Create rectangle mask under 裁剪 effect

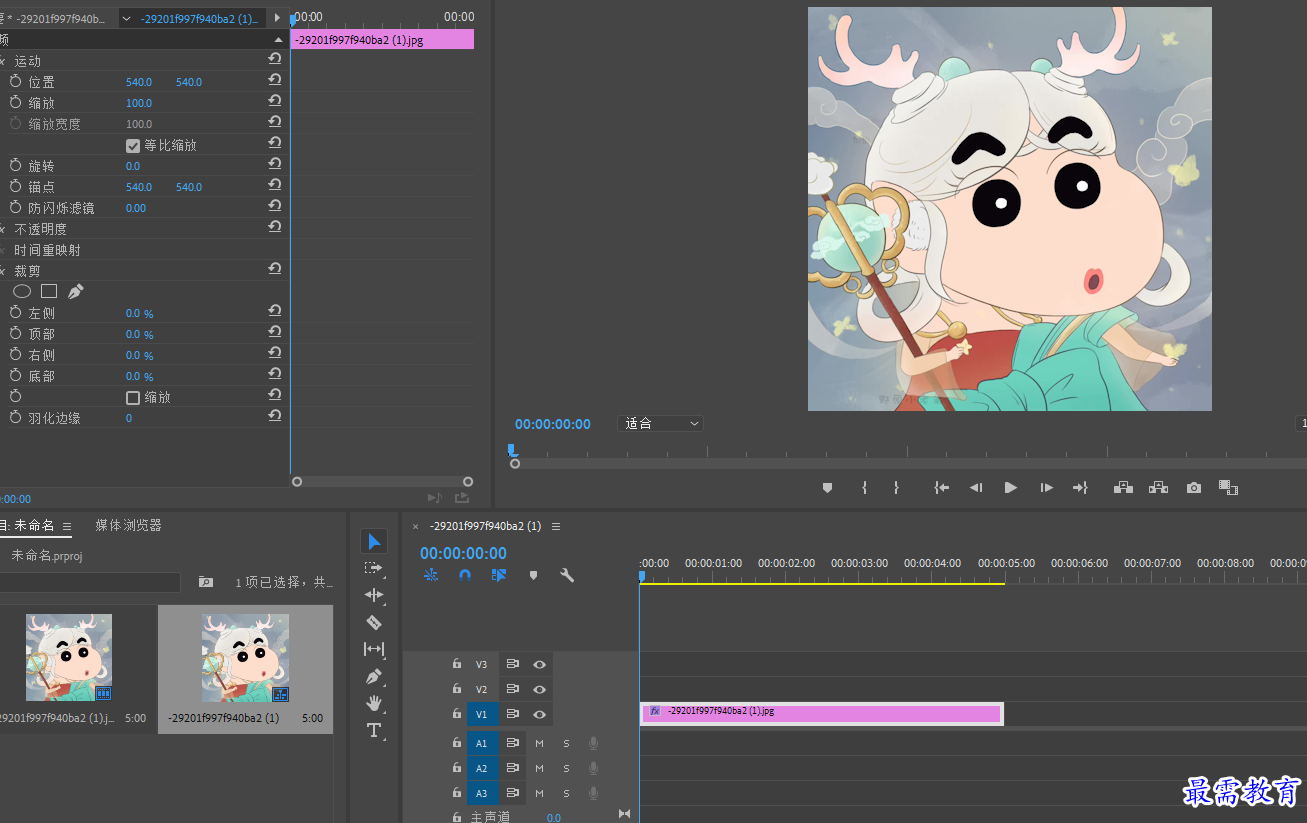(x=48, y=291)
